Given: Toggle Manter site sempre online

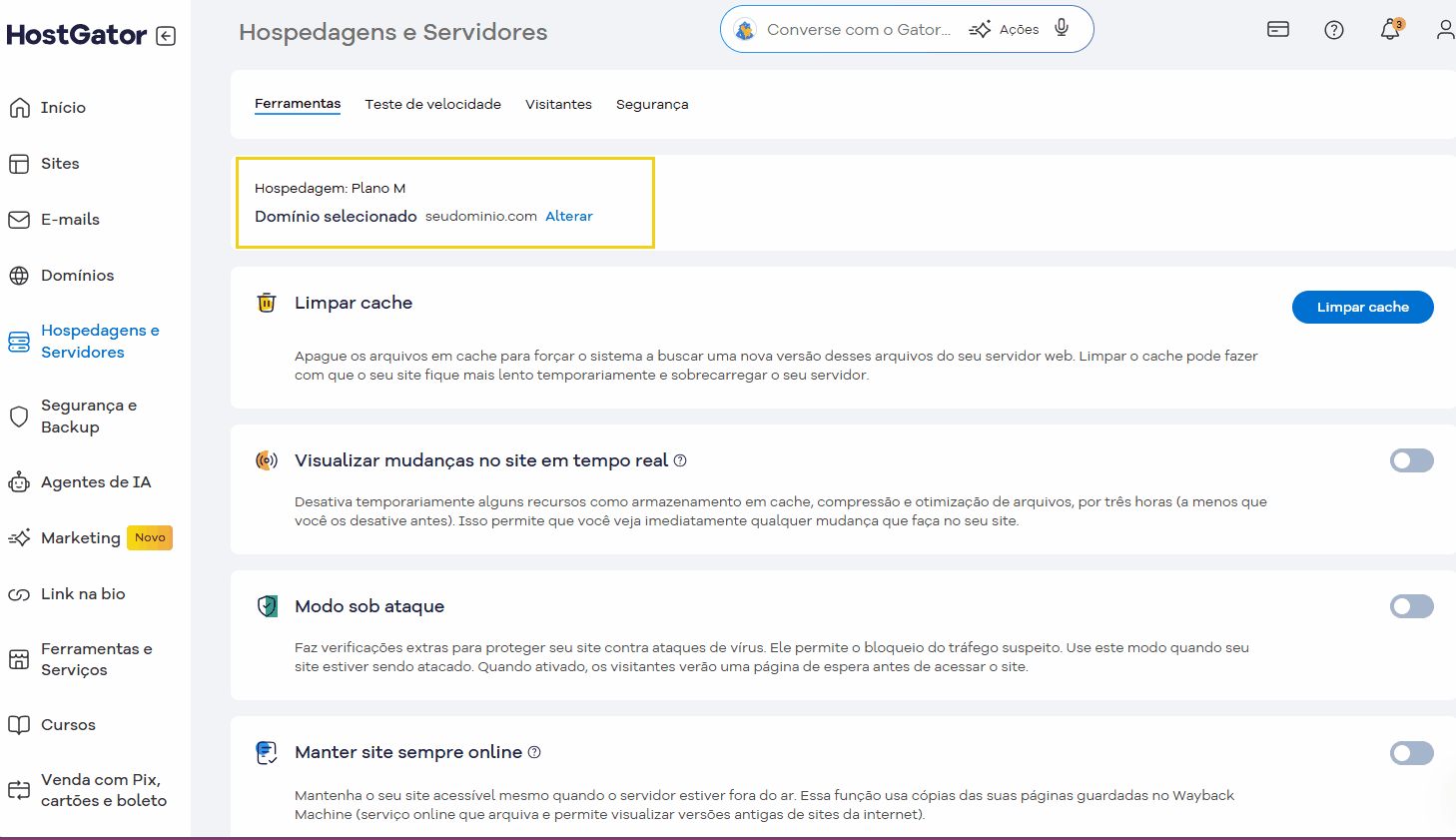Looking at the screenshot, I should [1411, 753].
